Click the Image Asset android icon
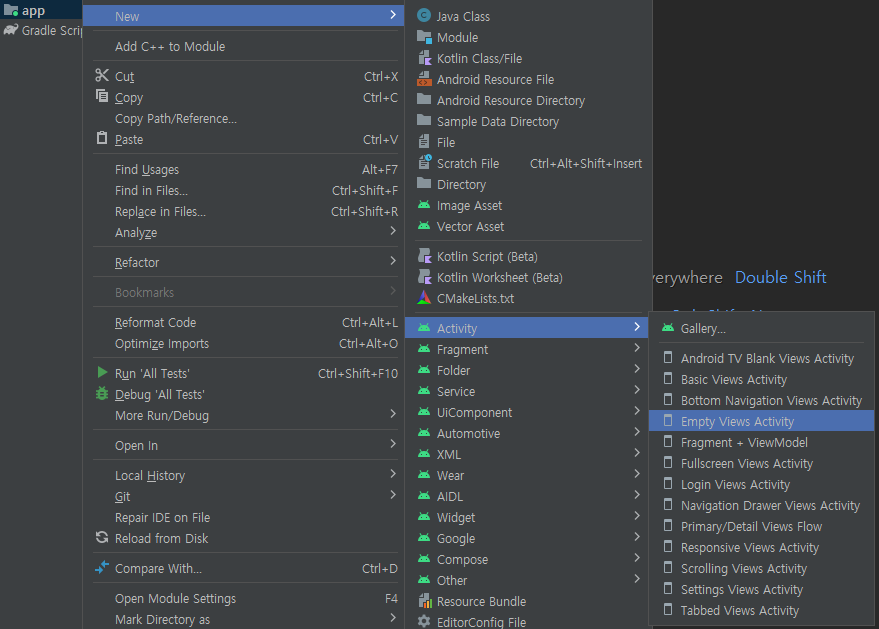Screen dimensions: 879x629 click(424, 205)
